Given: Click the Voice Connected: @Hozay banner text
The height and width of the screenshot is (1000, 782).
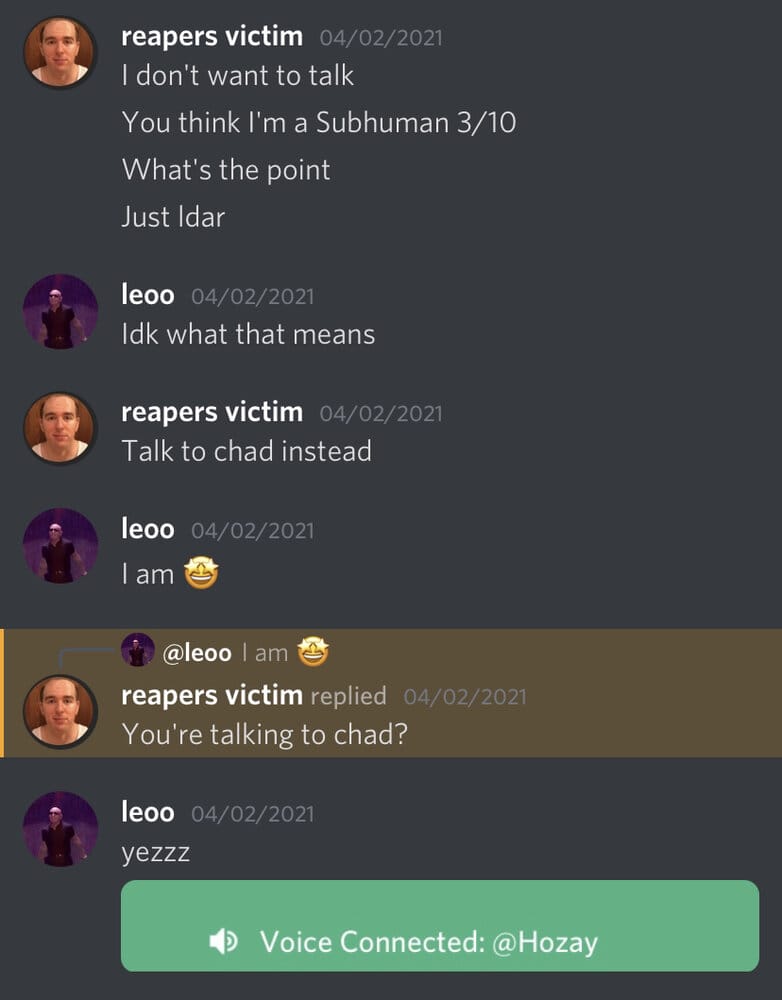Looking at the screenshot, I should tap(428, 941).
